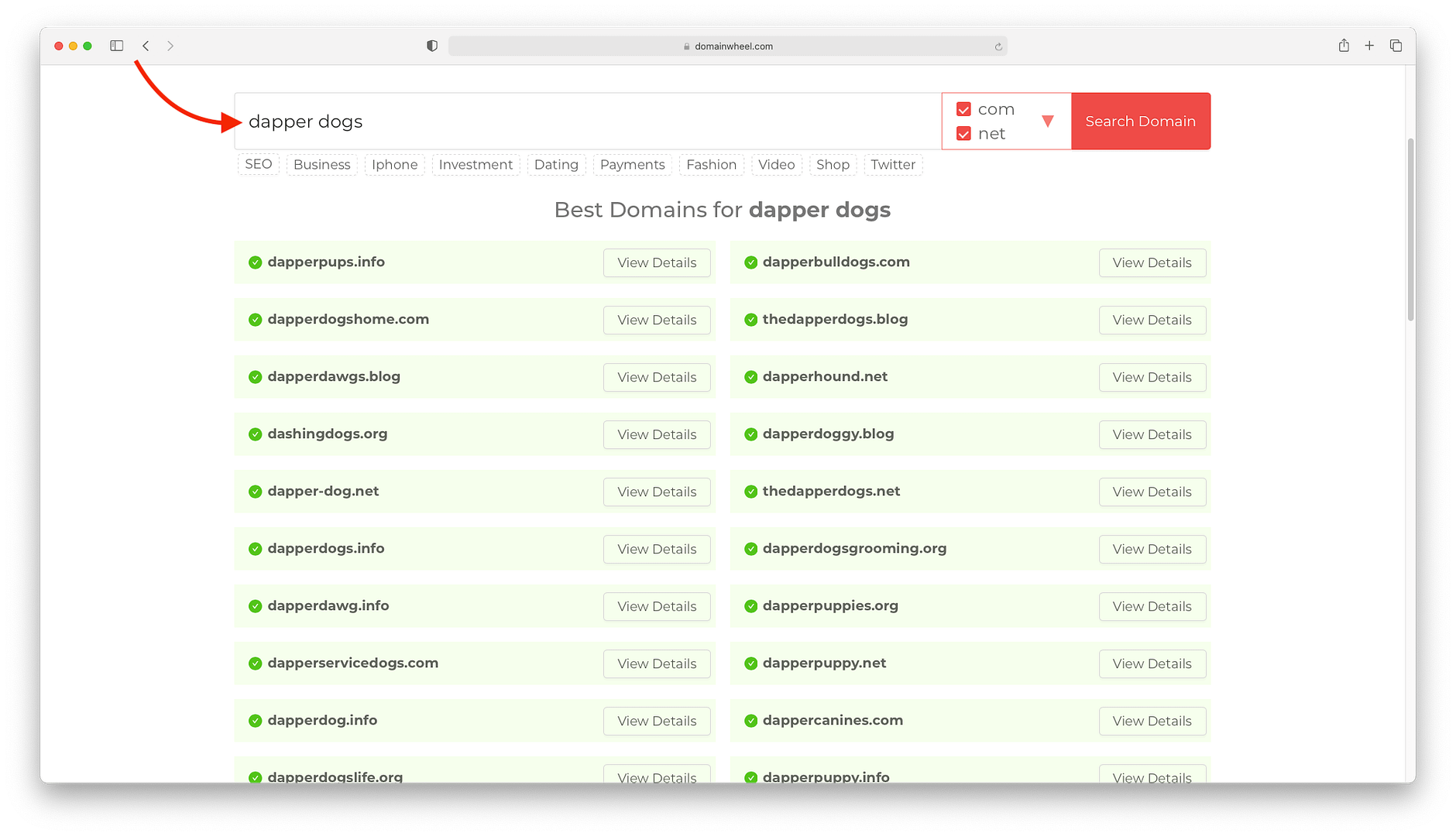Click the domainwheel.com address bar
Screen dimensions: 1456x836
coord(728,46)
